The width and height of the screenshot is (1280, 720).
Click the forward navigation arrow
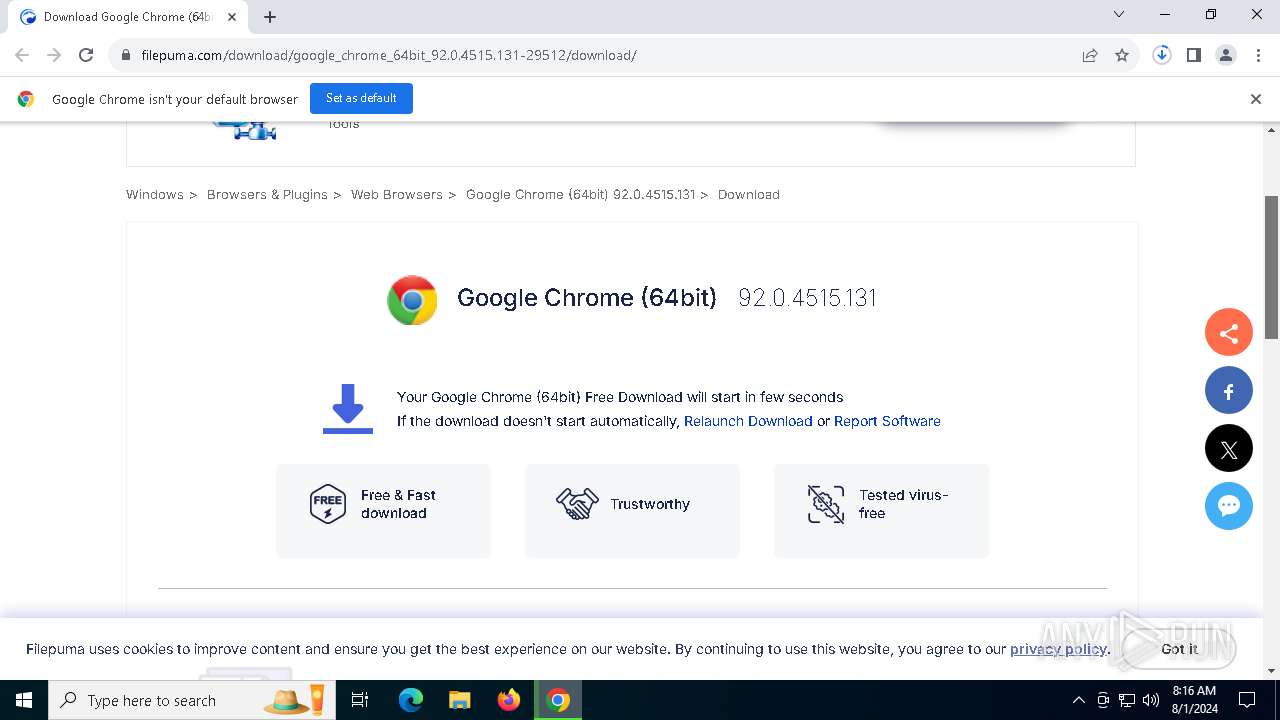[54, 55]
